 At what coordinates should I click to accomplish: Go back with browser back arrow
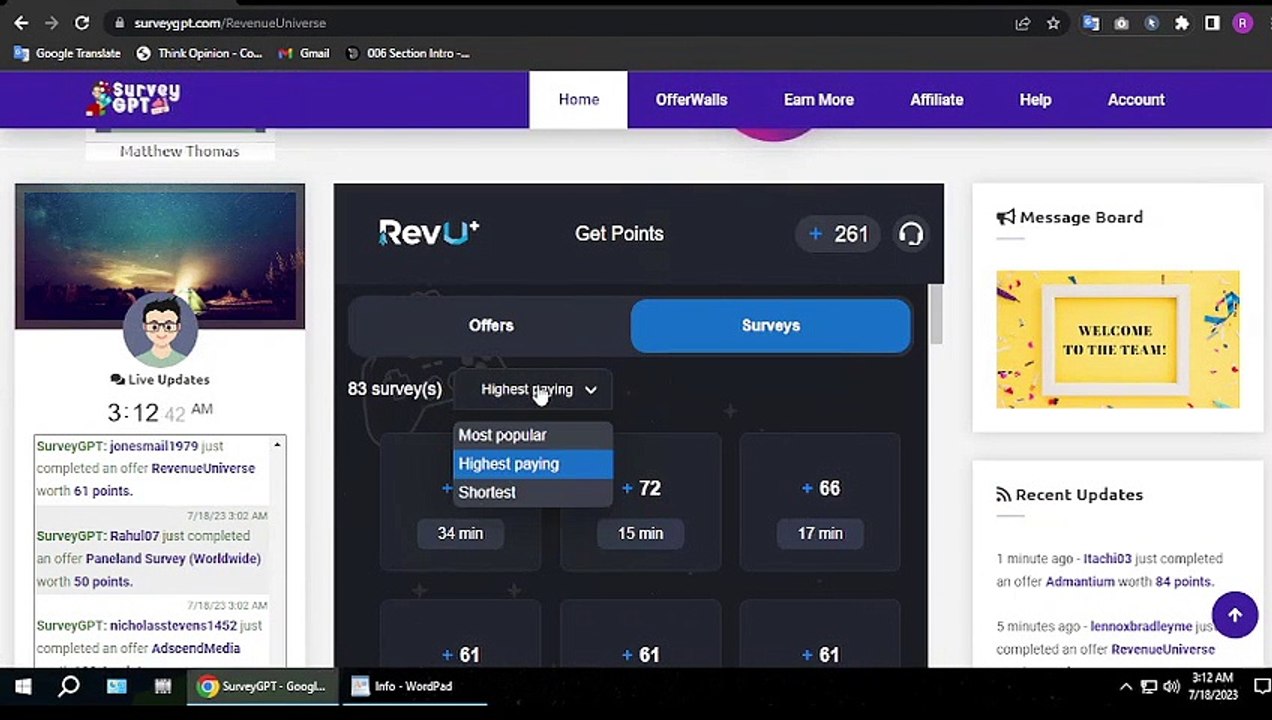coord(21,22)
